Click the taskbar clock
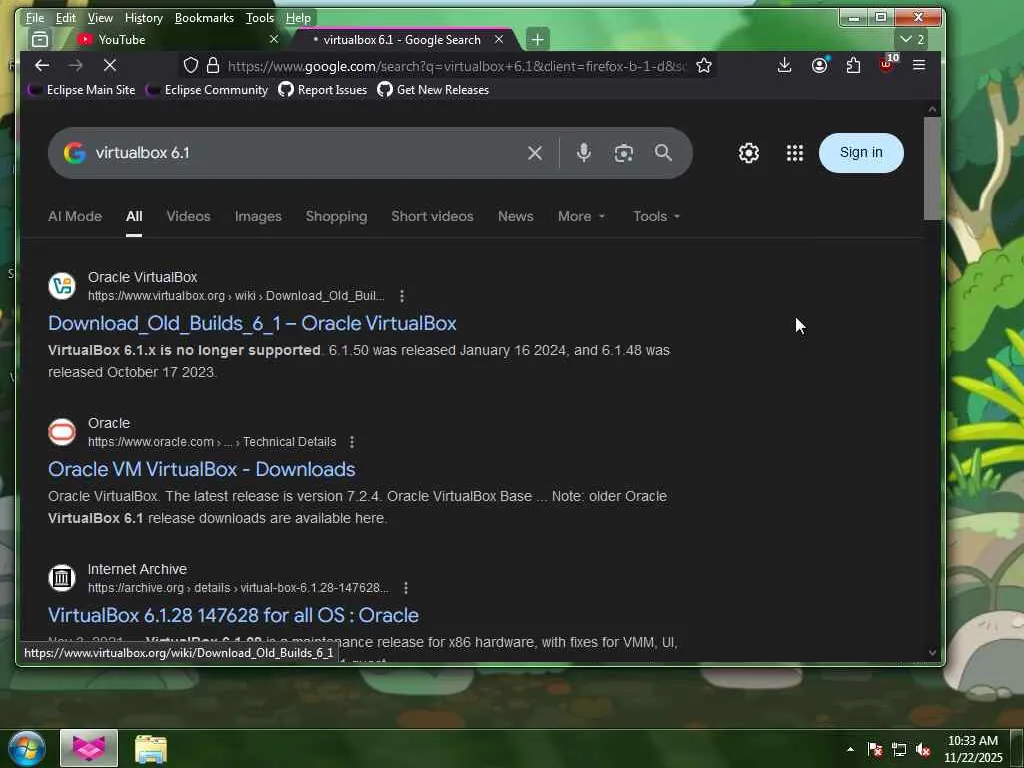This screenshot has height=768, width=1024. click(972, 749)
